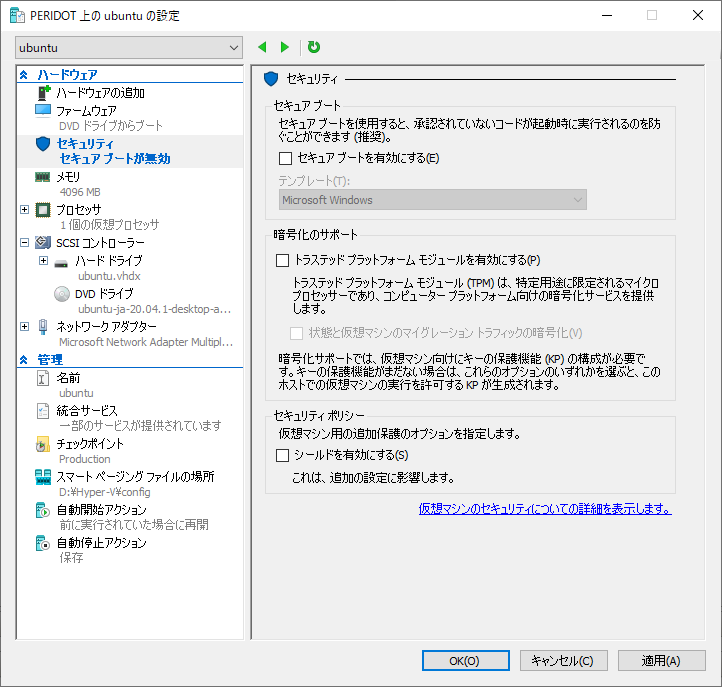Click the ubuntu-ja-20.04.1-desktop ISO entry
Viewport: 722px width, 687px height.
coord(154,309)
